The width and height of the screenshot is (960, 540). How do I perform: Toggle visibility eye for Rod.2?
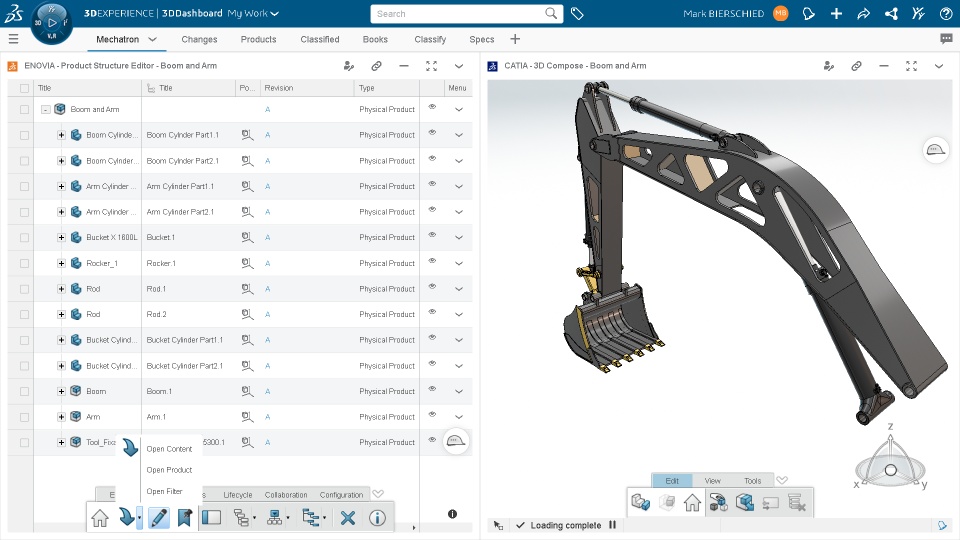pos(432,312)
